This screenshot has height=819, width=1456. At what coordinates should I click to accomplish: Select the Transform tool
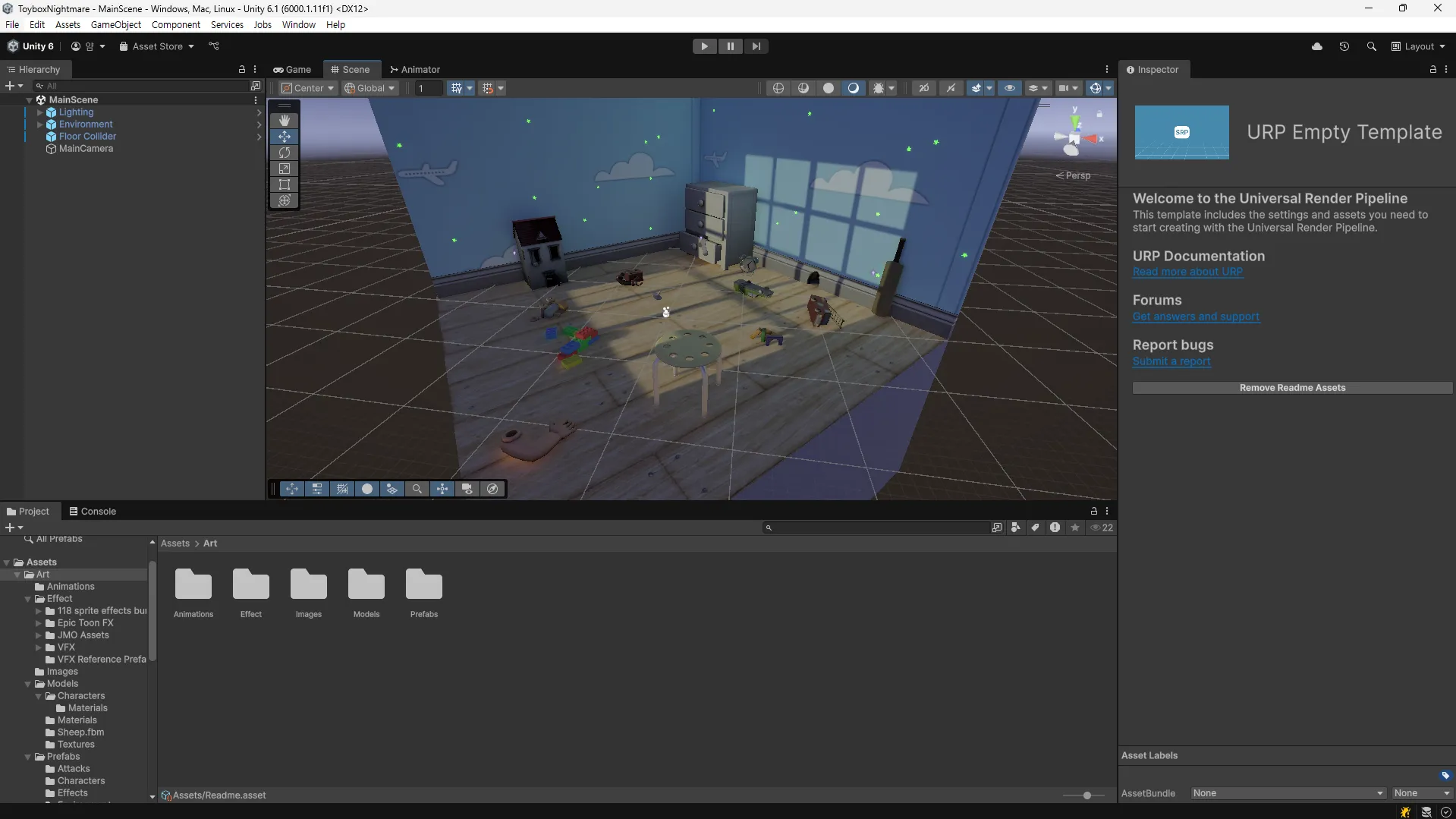pos(285,200)
